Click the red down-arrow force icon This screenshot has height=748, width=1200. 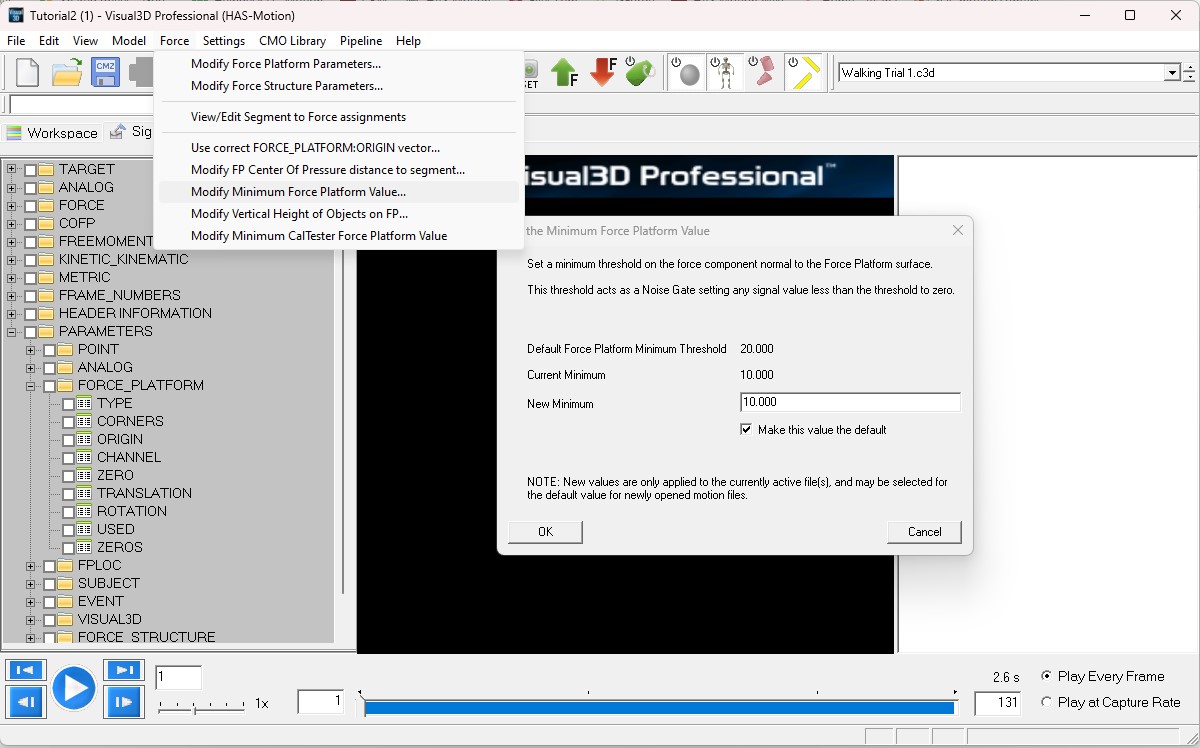tap(602, 73)
